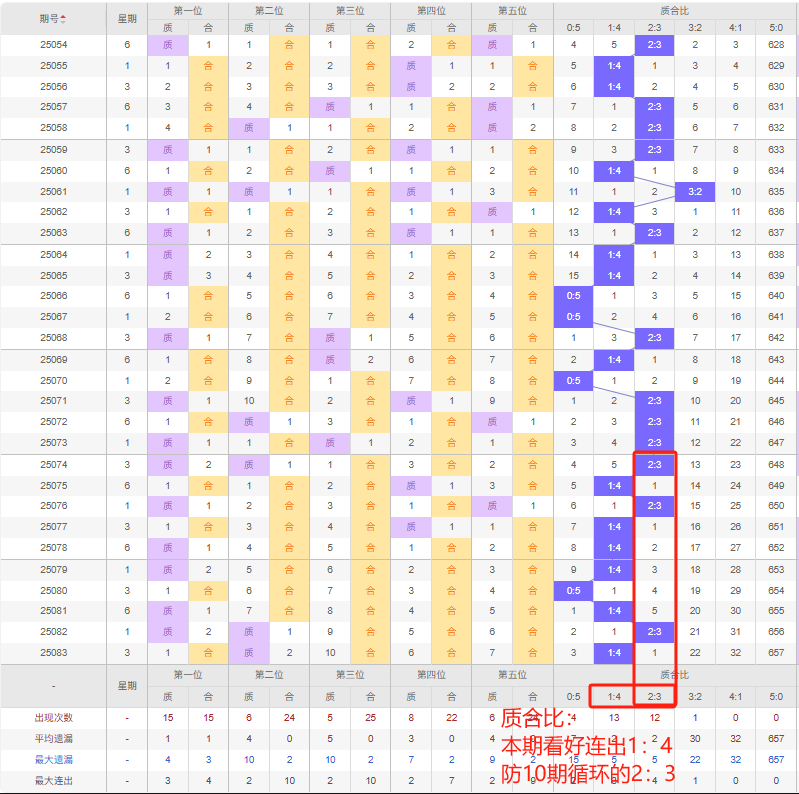799x794 pixels.
Task: Click issue number 25069 in 期号 column
Action: 54,359
